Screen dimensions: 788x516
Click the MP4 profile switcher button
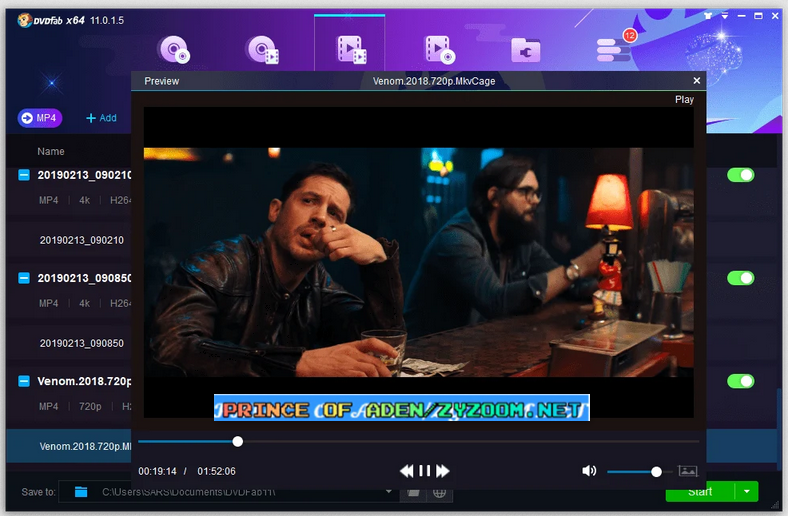click(40, 118)
